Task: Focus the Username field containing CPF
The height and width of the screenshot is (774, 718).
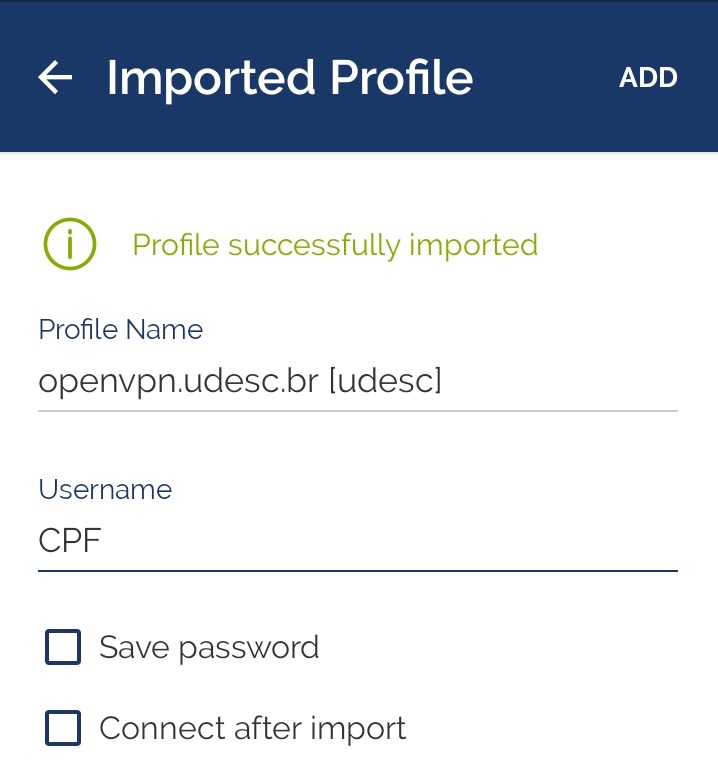Action: click(x=357, y=541)
